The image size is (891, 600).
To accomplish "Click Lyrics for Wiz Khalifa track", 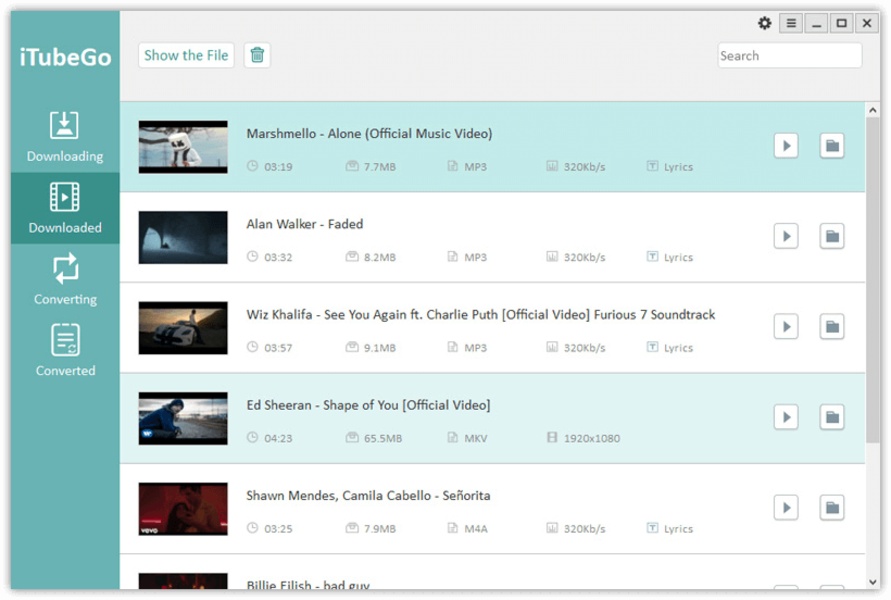I will tap(678, 348).
